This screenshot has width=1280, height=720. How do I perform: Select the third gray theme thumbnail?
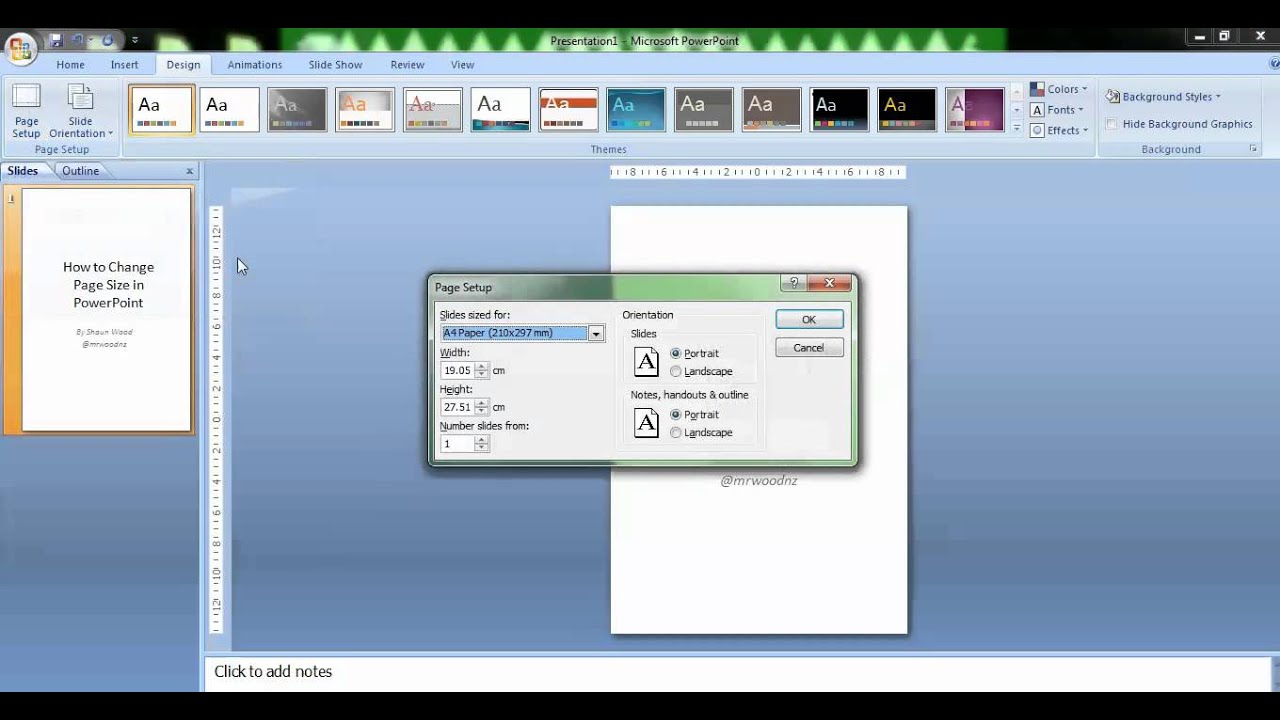tap(297, 110)
